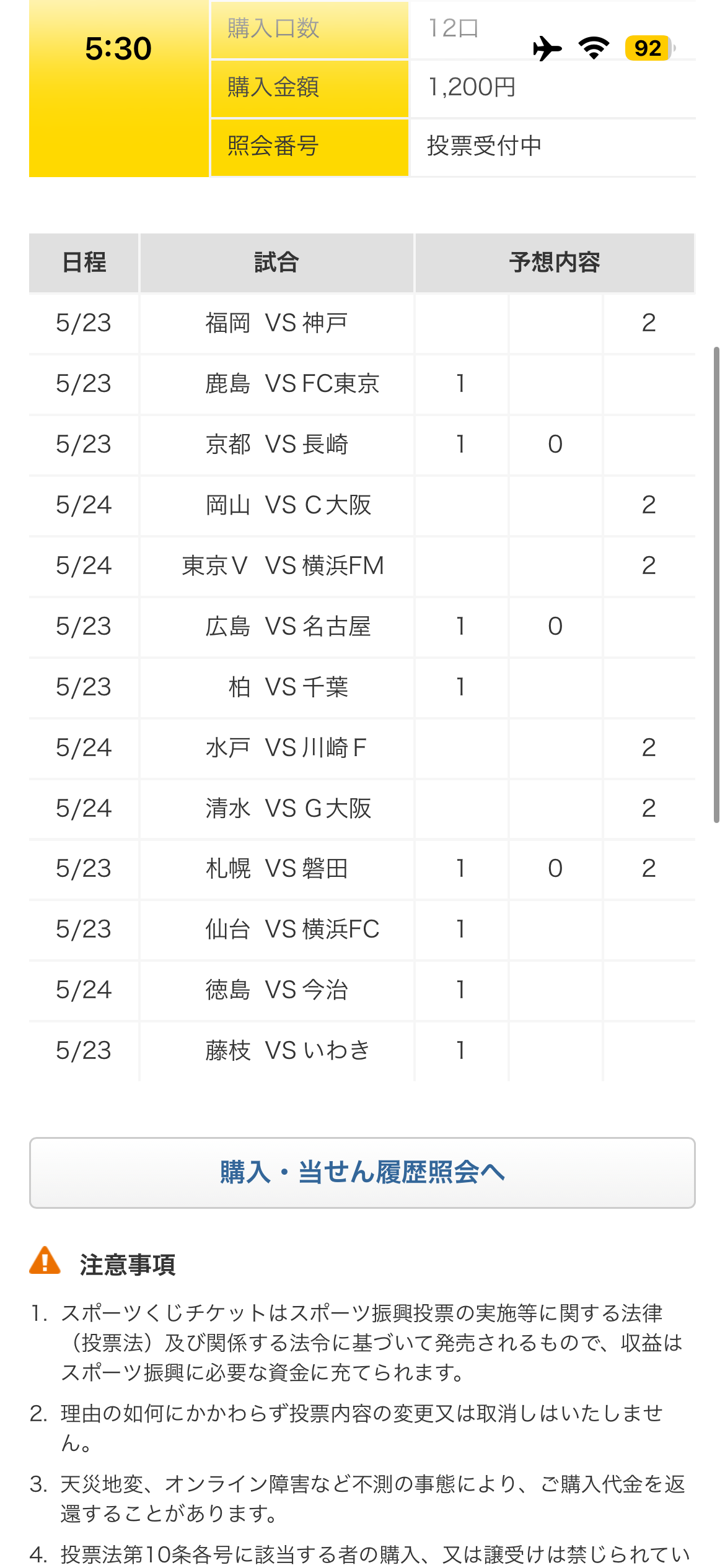This screenshot has height=1568, width=725.
Task: Click prediction 0 for 京都 VS 長崎
Action: [555, 445]
